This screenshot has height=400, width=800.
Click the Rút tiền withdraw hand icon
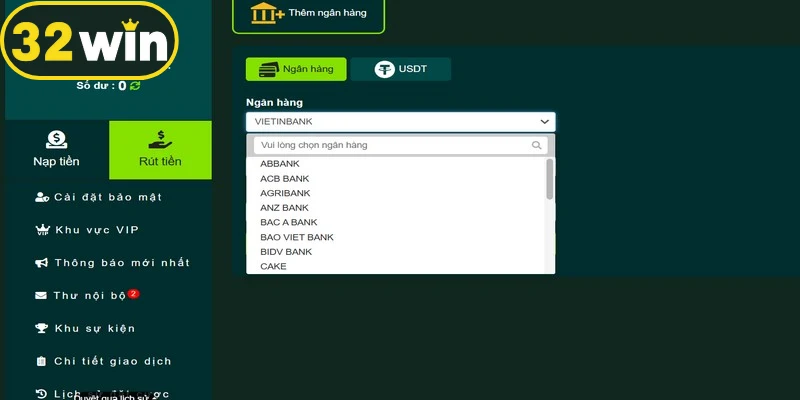160,139
